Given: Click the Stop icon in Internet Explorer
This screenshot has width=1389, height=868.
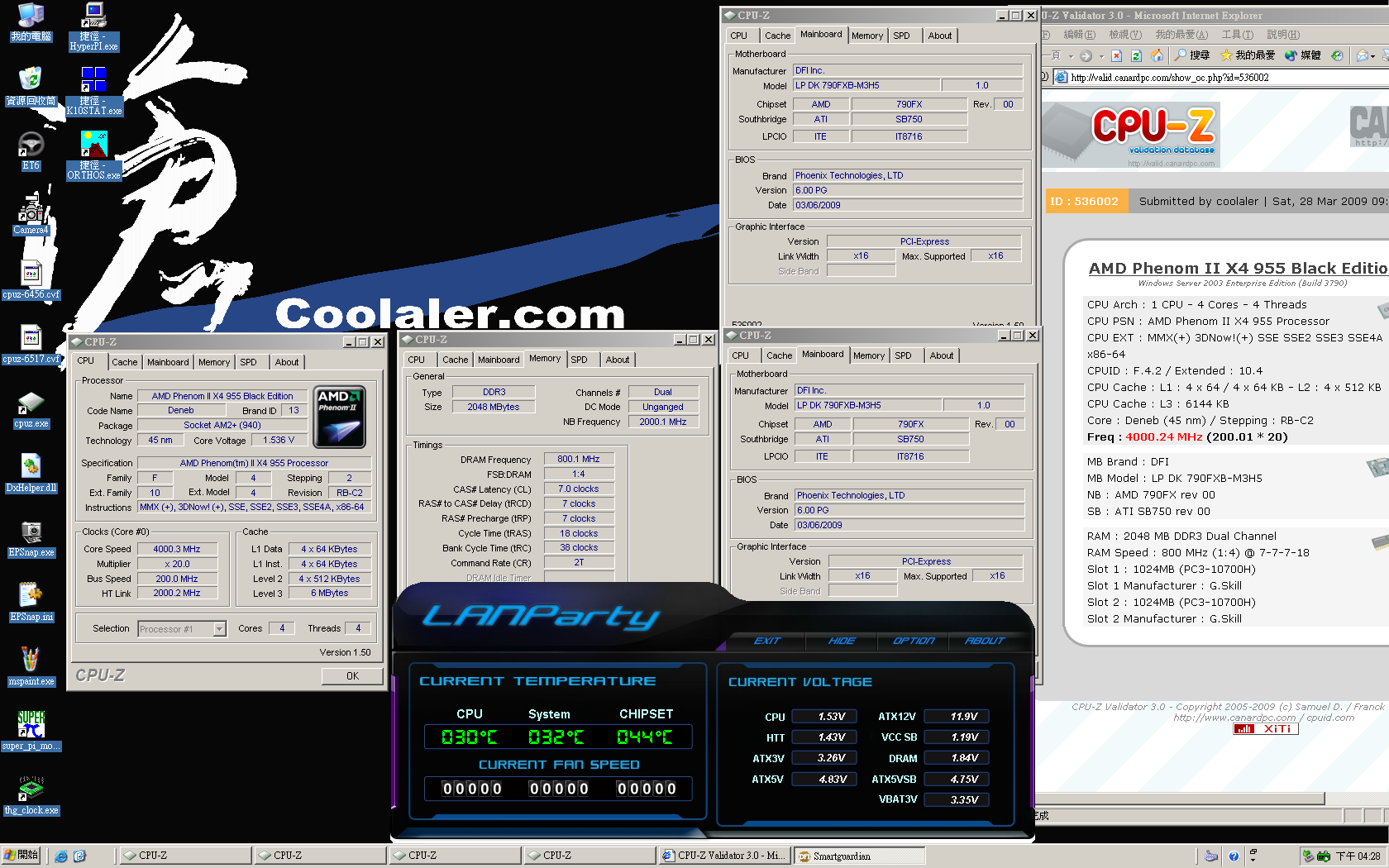Looking at the screenshot, I should point(1116,55).
